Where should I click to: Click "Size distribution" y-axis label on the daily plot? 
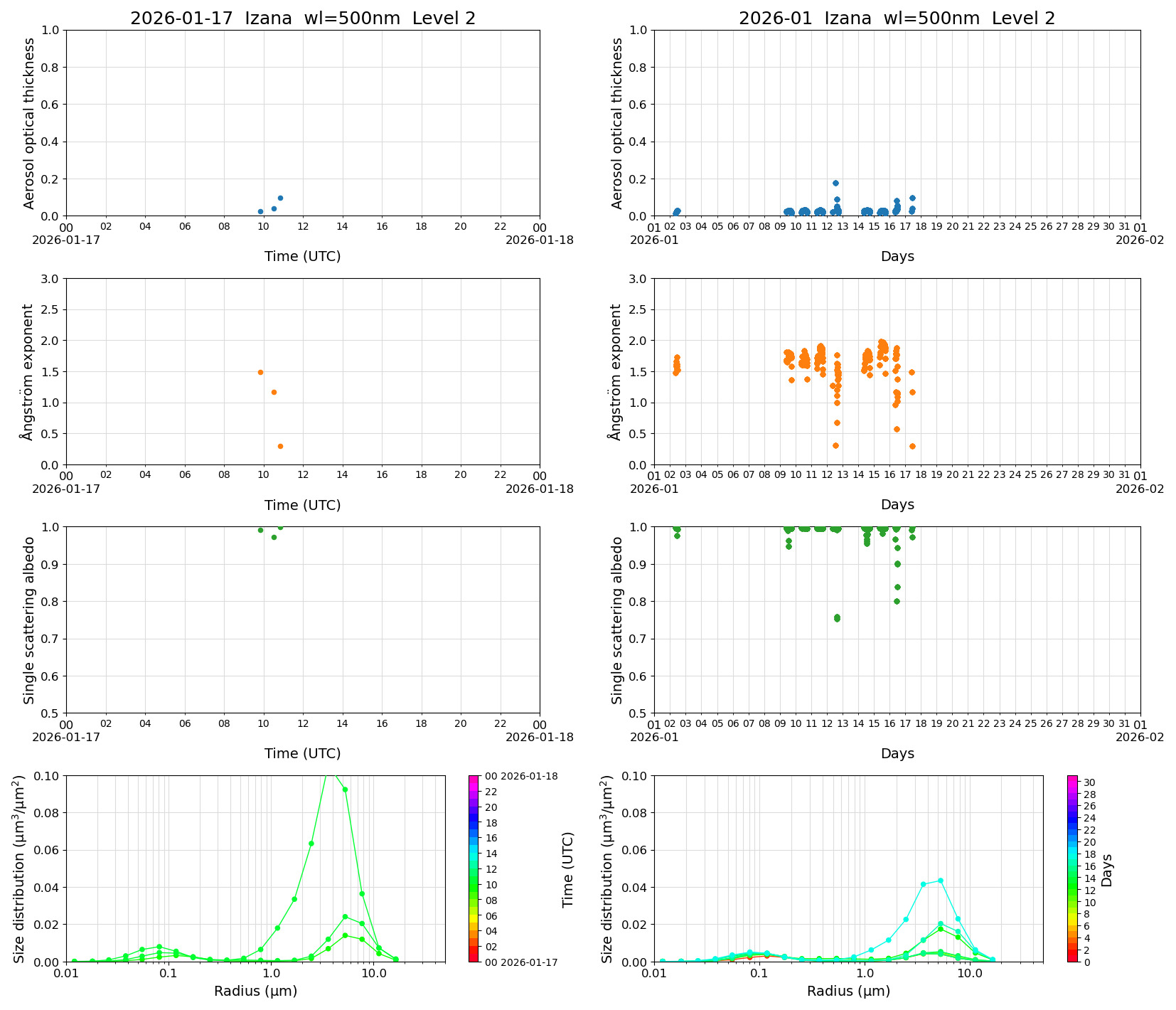[x=19, y=868]
